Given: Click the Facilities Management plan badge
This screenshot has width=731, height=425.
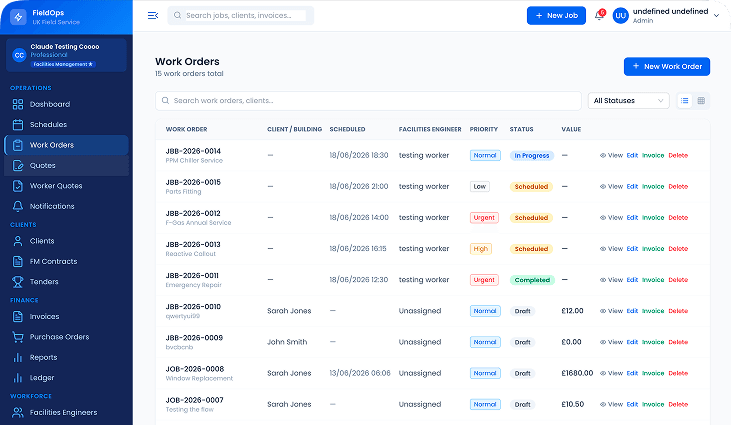Looking at the screenshot, I should click(x=63, y=64).
